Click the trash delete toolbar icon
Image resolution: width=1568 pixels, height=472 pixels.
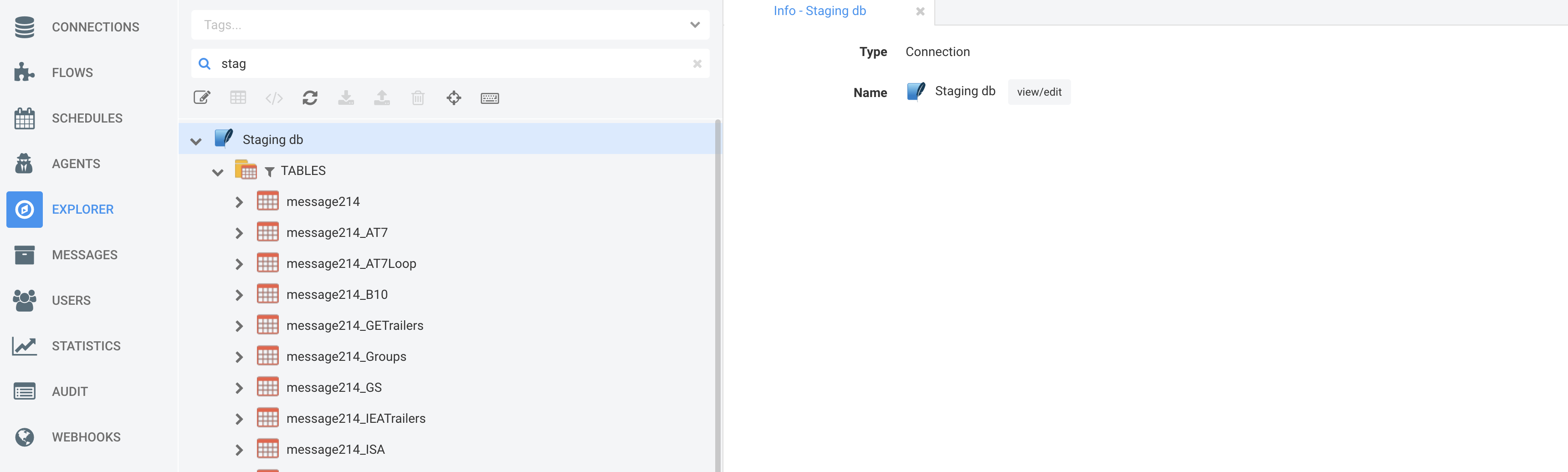(x=418, y=97)
